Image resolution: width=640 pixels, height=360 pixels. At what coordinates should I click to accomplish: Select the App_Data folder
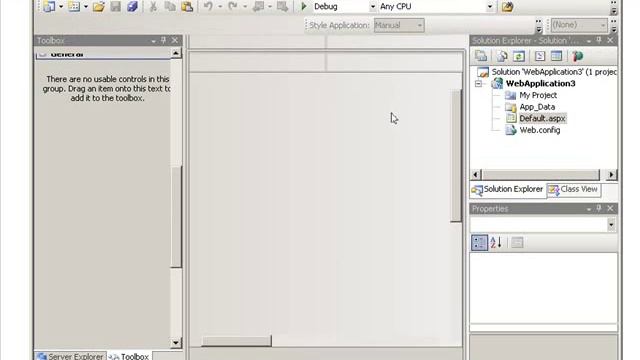click(537, 107)
